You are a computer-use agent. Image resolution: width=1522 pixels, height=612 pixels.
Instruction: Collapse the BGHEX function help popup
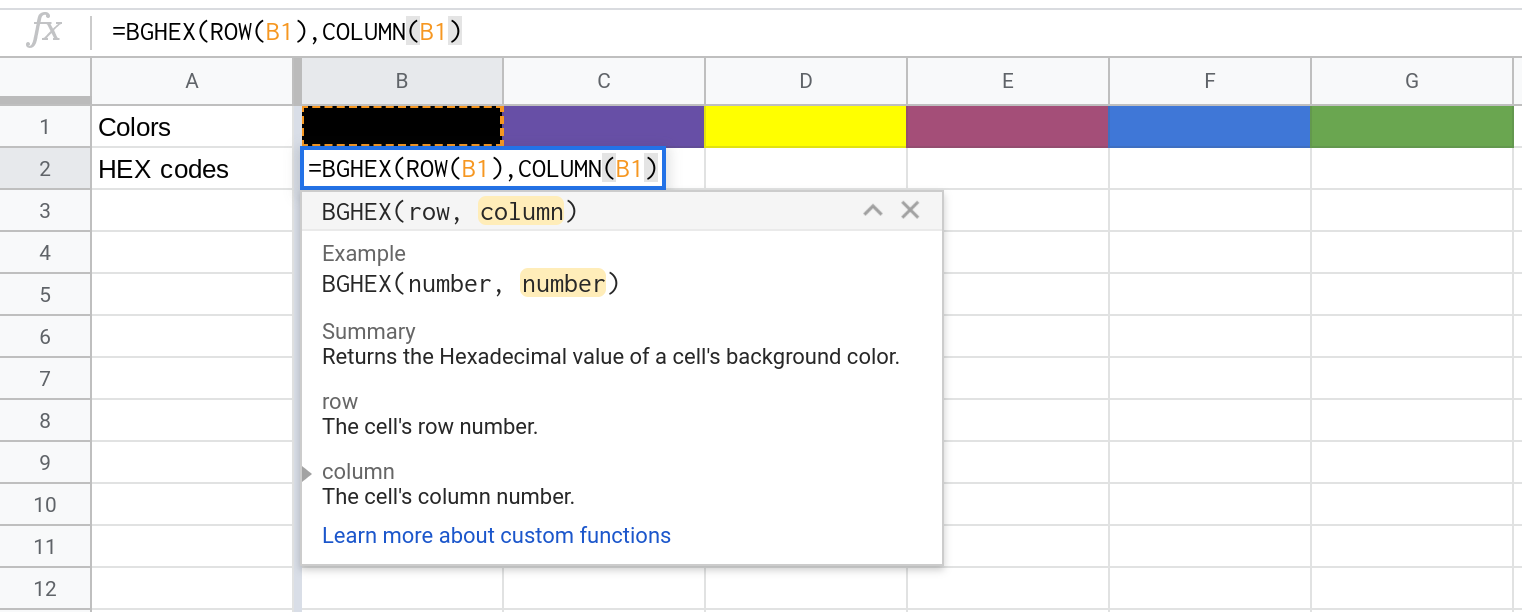tap(873, 211)
